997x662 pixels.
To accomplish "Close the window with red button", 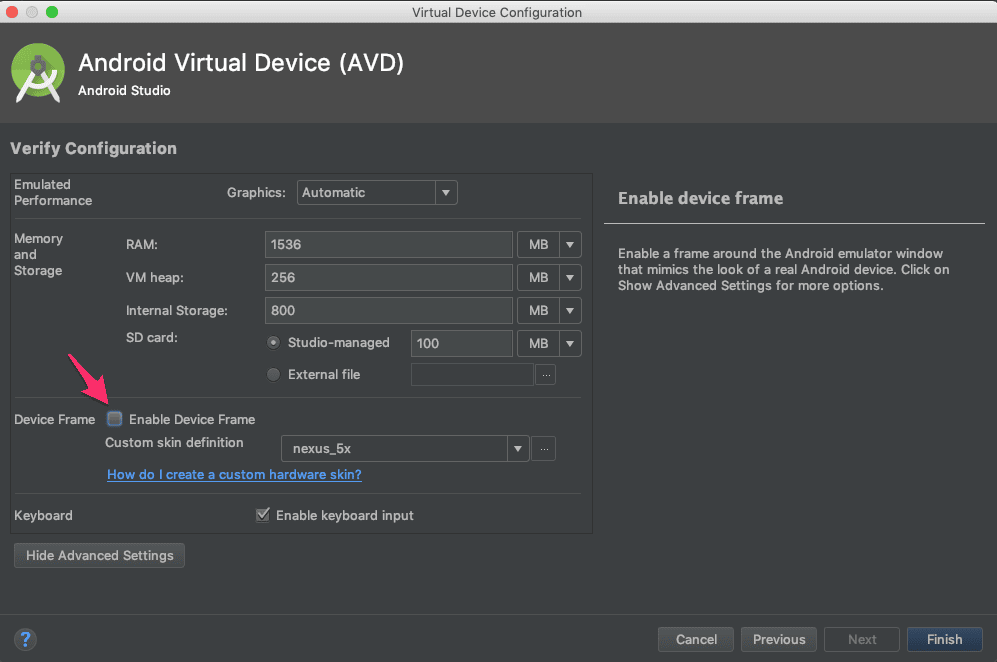I will [x=11, y=12].
